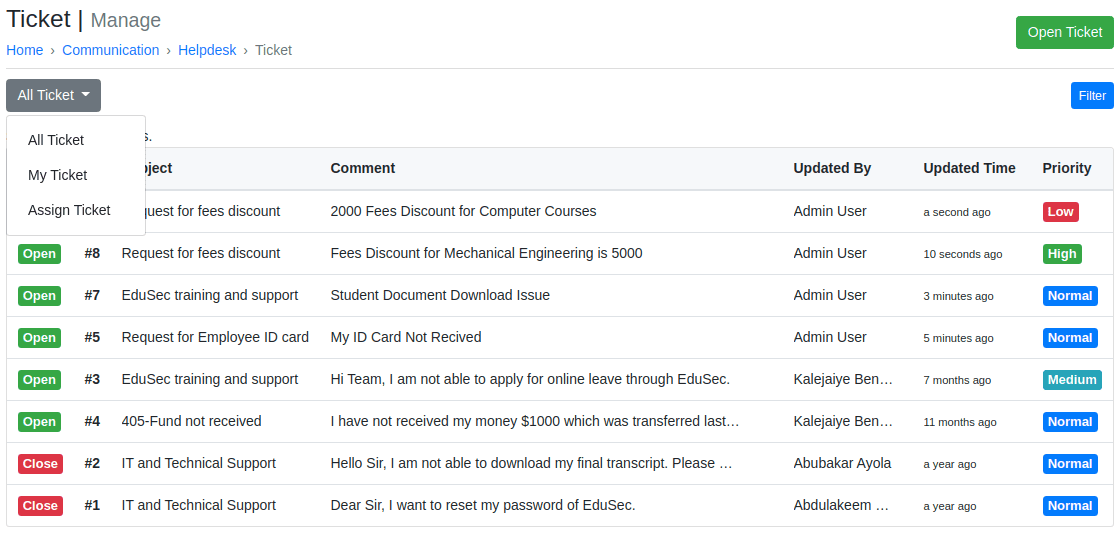This screenshot has width=1120, height=536.
Task: Select Assign Ticket menu entry
Action: pos(69,210)
